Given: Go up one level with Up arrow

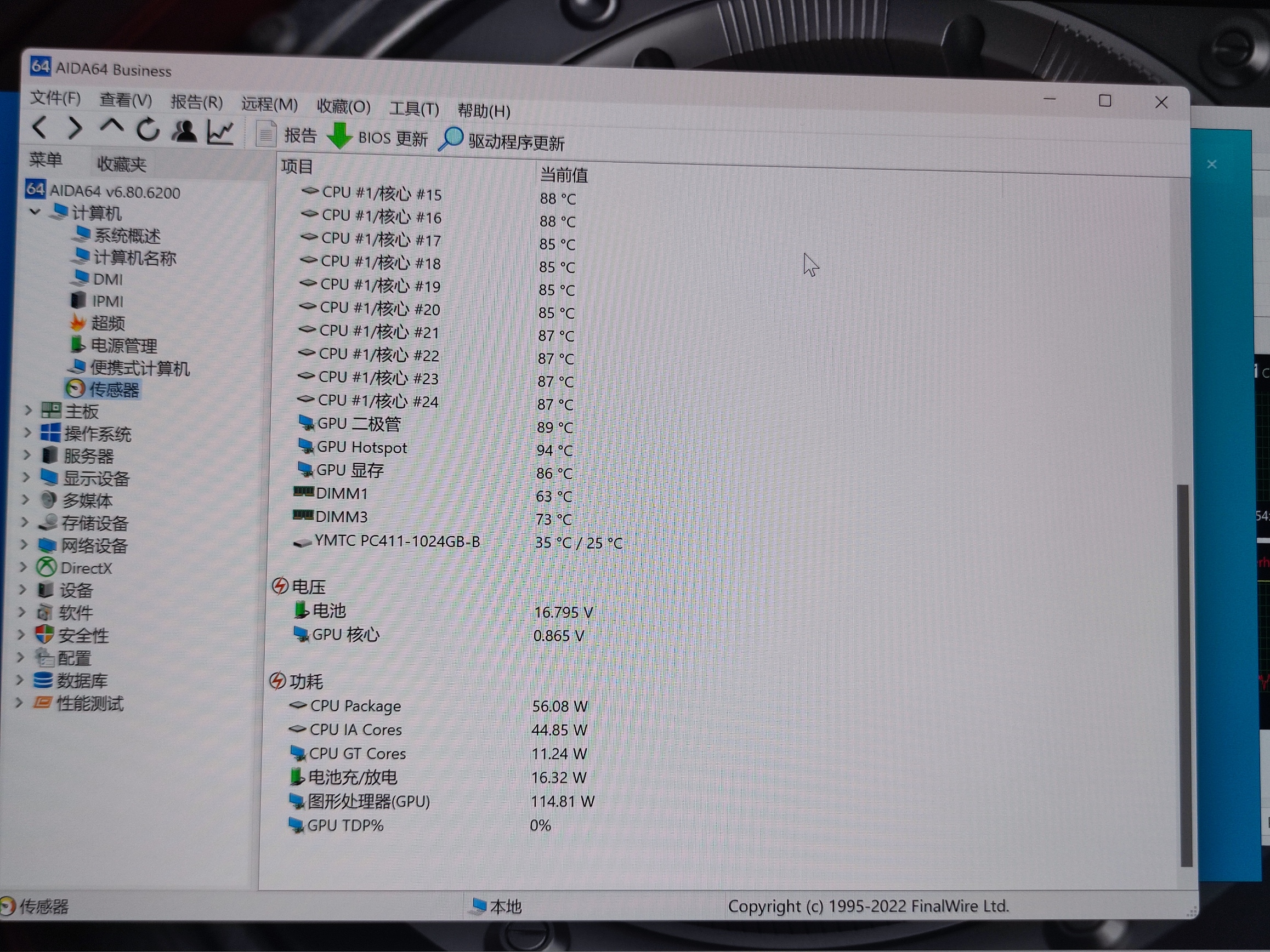Looking at the screenshot, I should coord(111,126).
